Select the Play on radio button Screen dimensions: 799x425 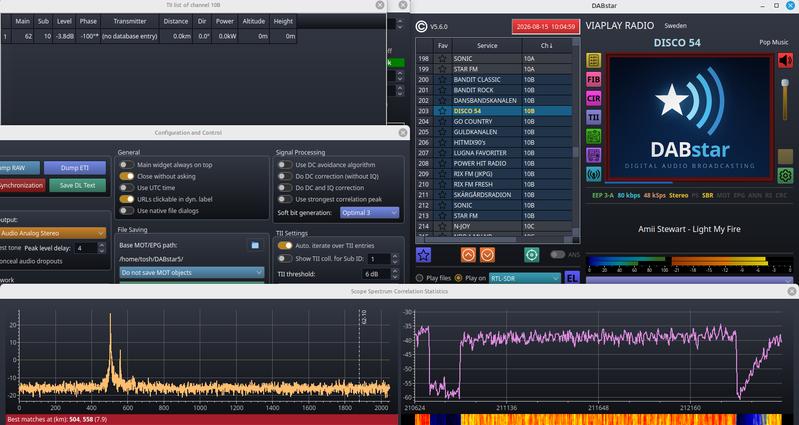pos(458,278)
